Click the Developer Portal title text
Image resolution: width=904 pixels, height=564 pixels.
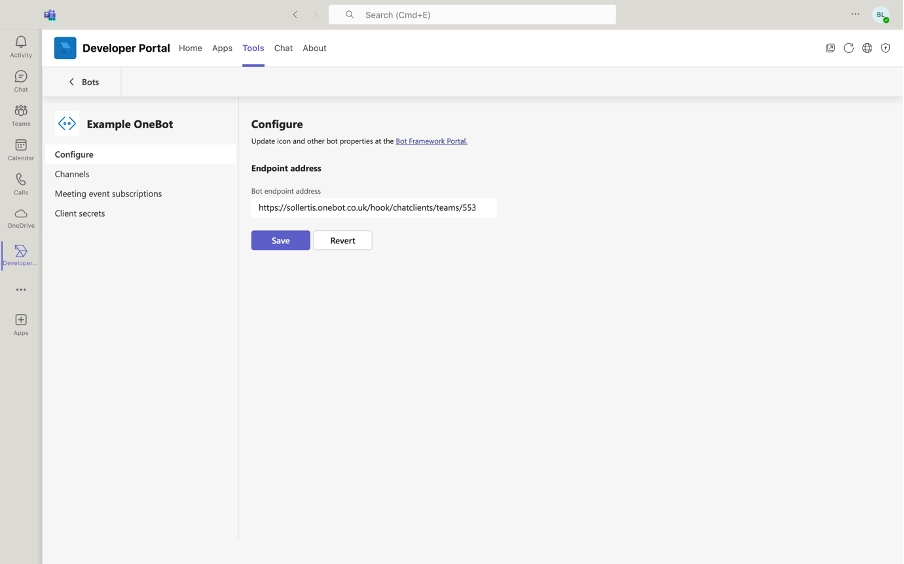(x=126, y=48)
